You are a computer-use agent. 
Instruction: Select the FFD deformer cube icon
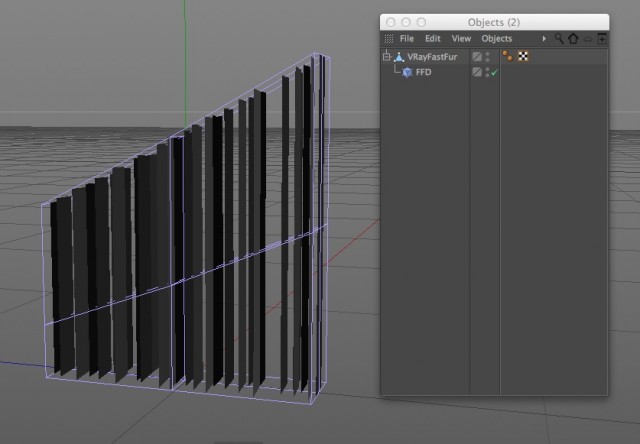[x=407, y=73]
